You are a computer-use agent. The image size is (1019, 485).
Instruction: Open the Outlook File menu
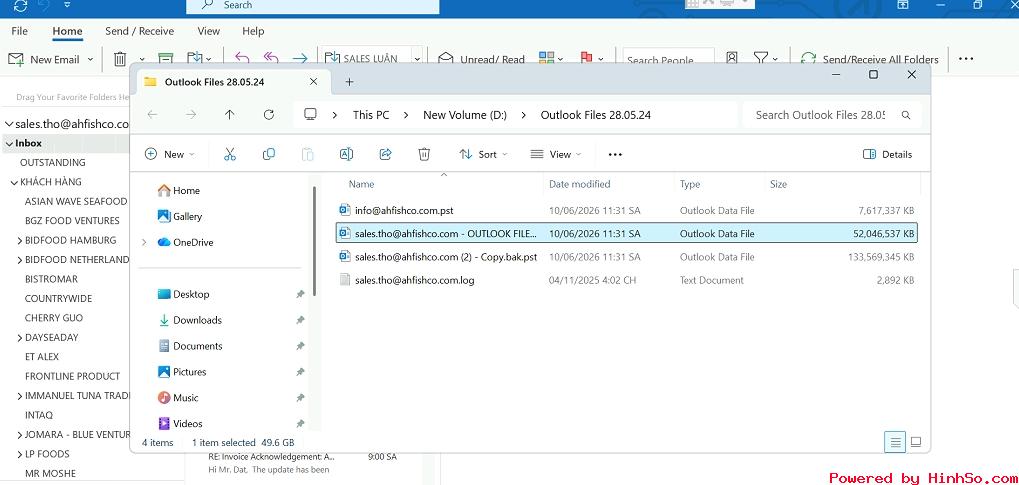tap(19, 31)
